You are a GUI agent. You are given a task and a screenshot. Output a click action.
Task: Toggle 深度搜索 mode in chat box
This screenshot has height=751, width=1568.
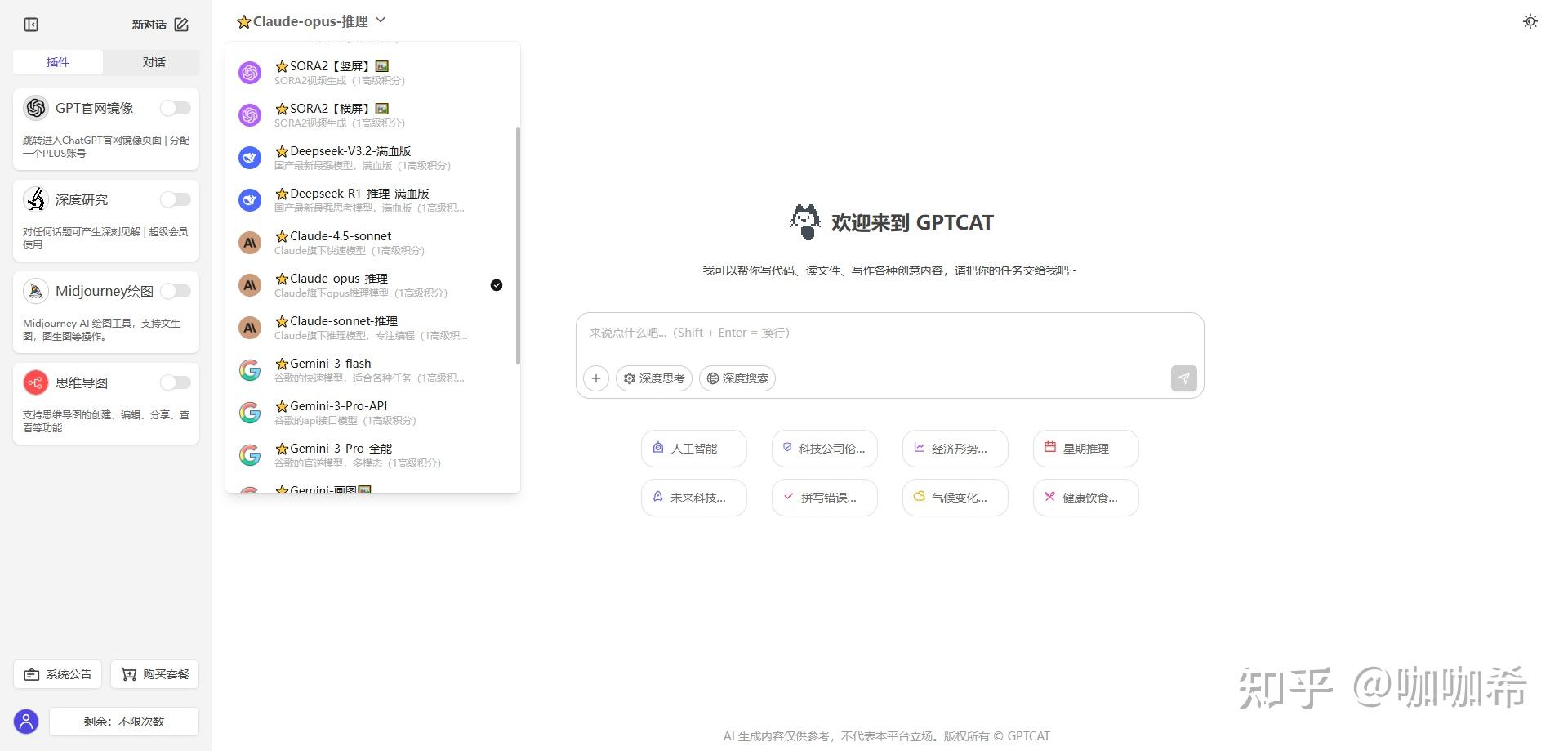737,378
